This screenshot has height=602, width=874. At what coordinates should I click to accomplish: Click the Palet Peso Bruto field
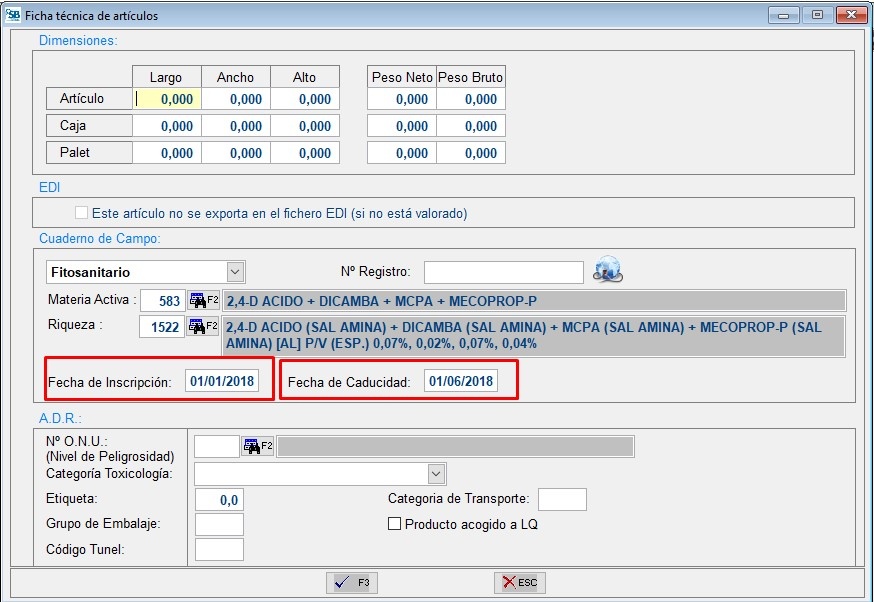(x=470, y=153)
